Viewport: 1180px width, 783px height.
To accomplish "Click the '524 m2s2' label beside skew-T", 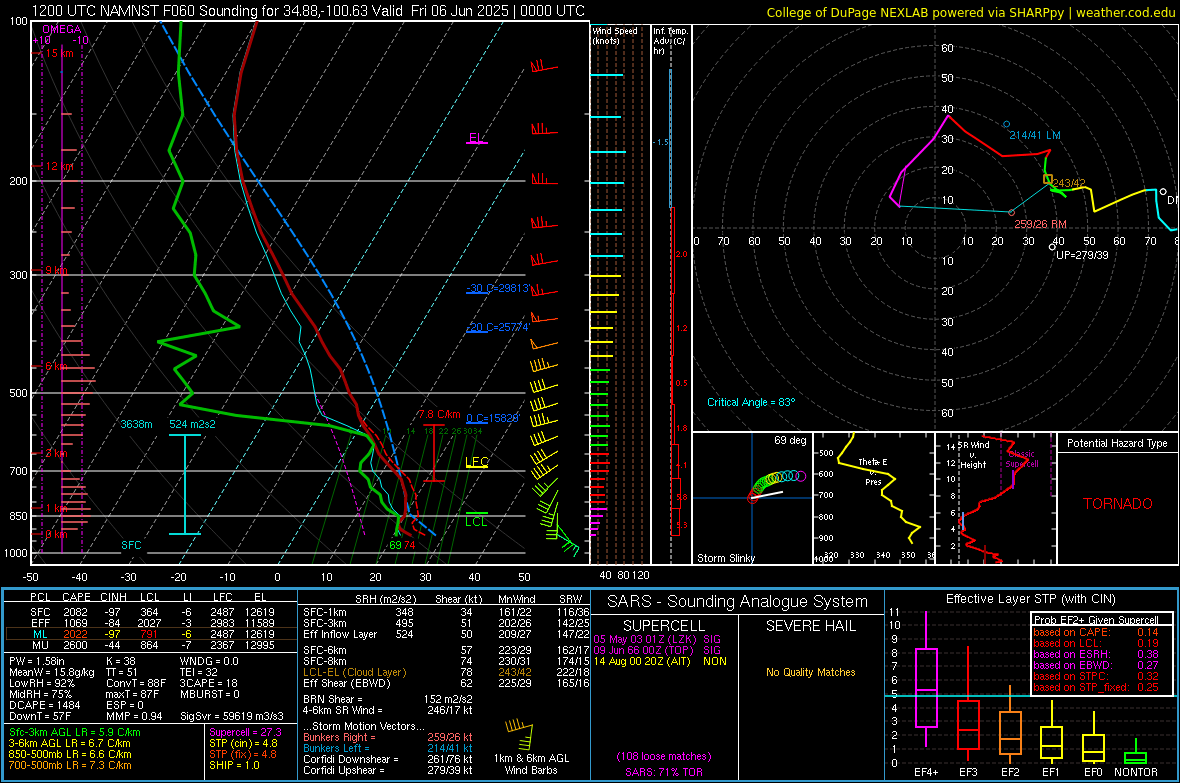I will pos(192,425).
